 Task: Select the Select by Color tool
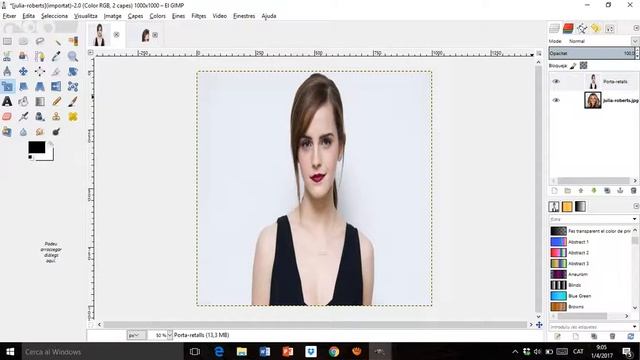[73, 41]
